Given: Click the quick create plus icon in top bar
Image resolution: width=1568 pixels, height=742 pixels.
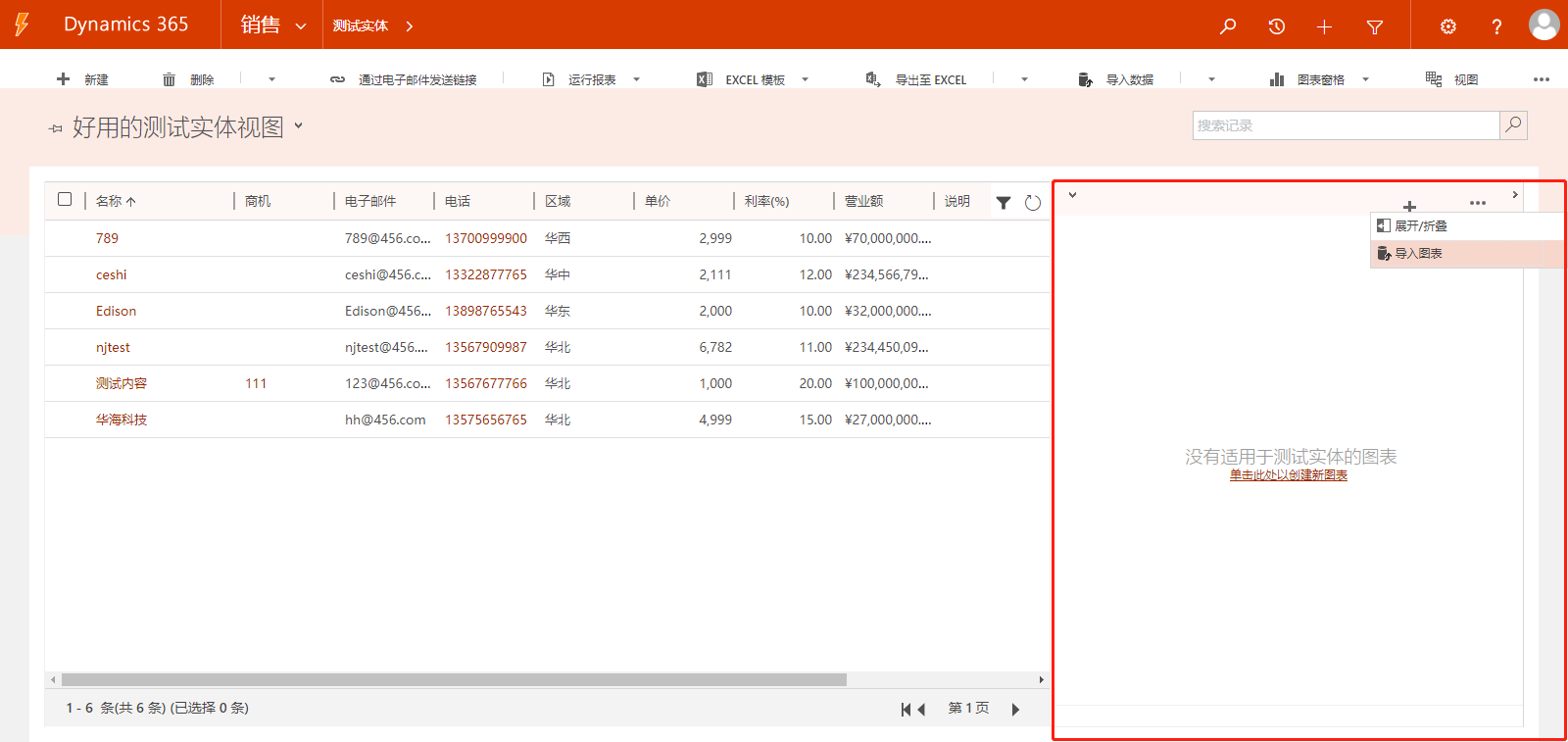Looking at the screenshot, I should tap(1324, 26).
